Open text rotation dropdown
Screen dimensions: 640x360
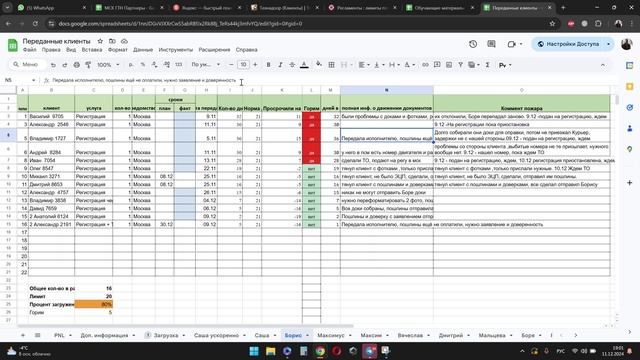point(409,65)
